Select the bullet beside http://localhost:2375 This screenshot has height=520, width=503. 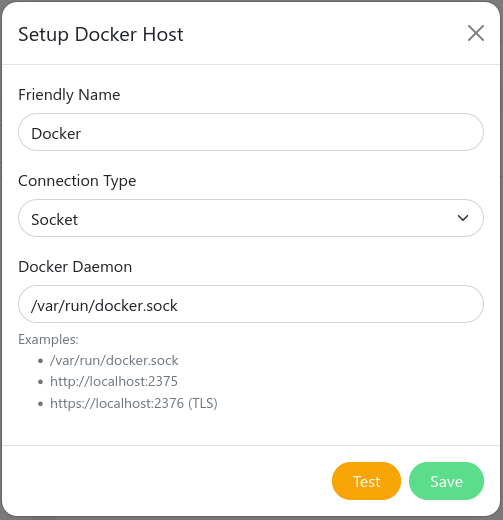[x=41, y=382]
